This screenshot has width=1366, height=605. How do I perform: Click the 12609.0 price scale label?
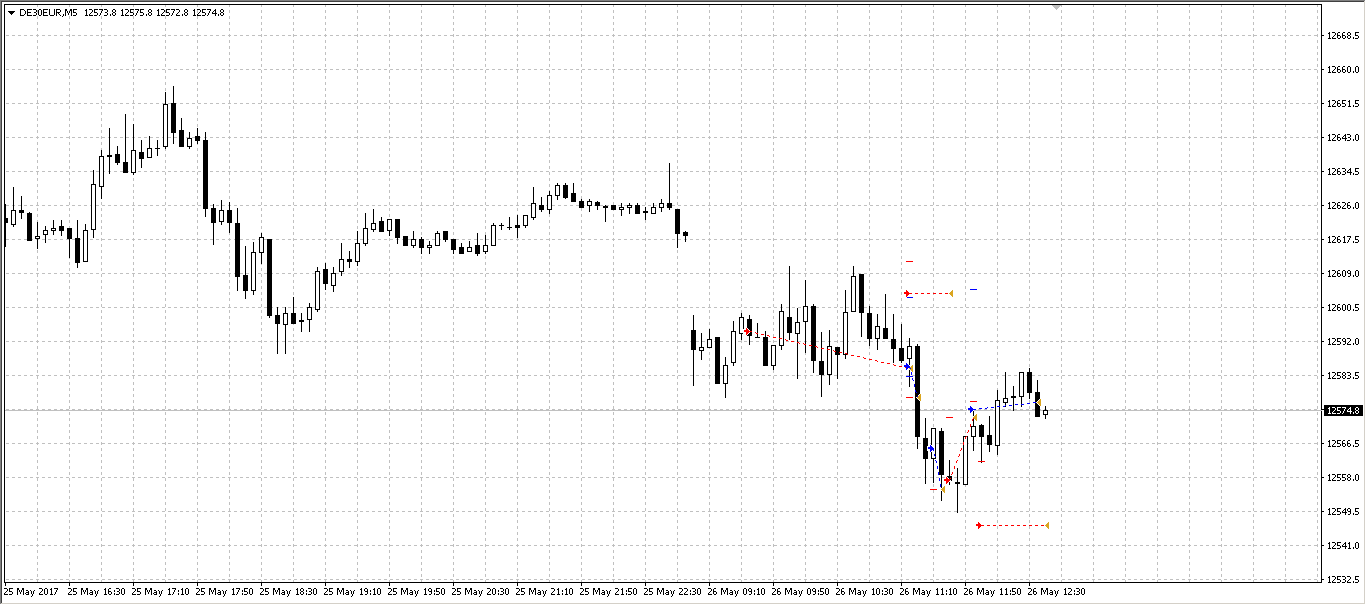coord(1343,274)
